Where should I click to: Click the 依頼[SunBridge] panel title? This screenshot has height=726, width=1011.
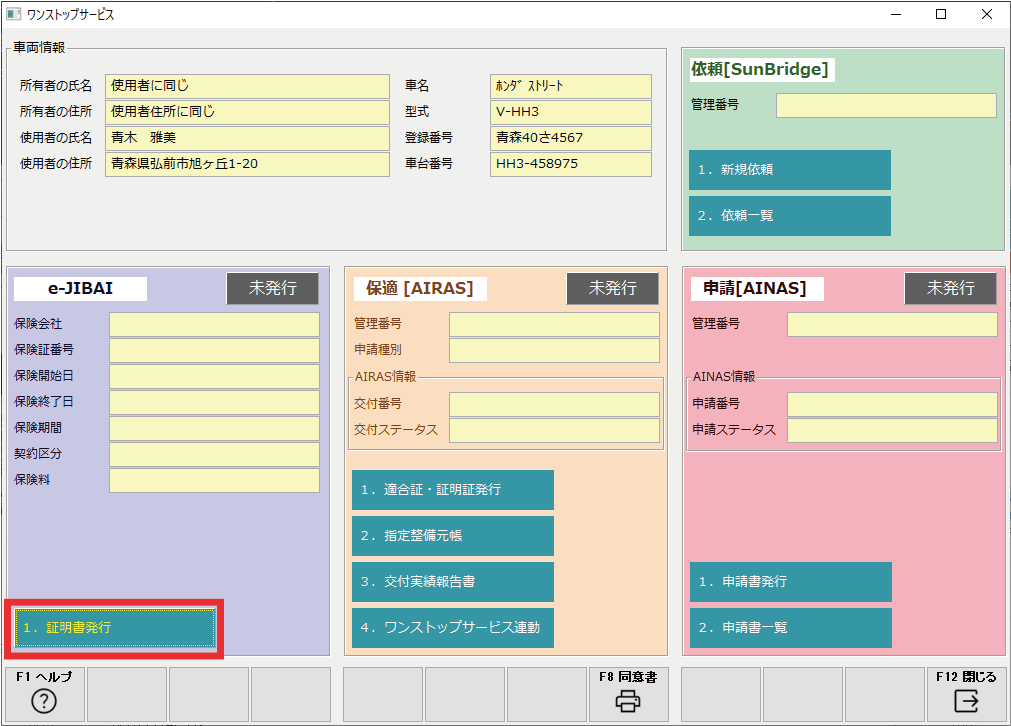tap(760, 69)
